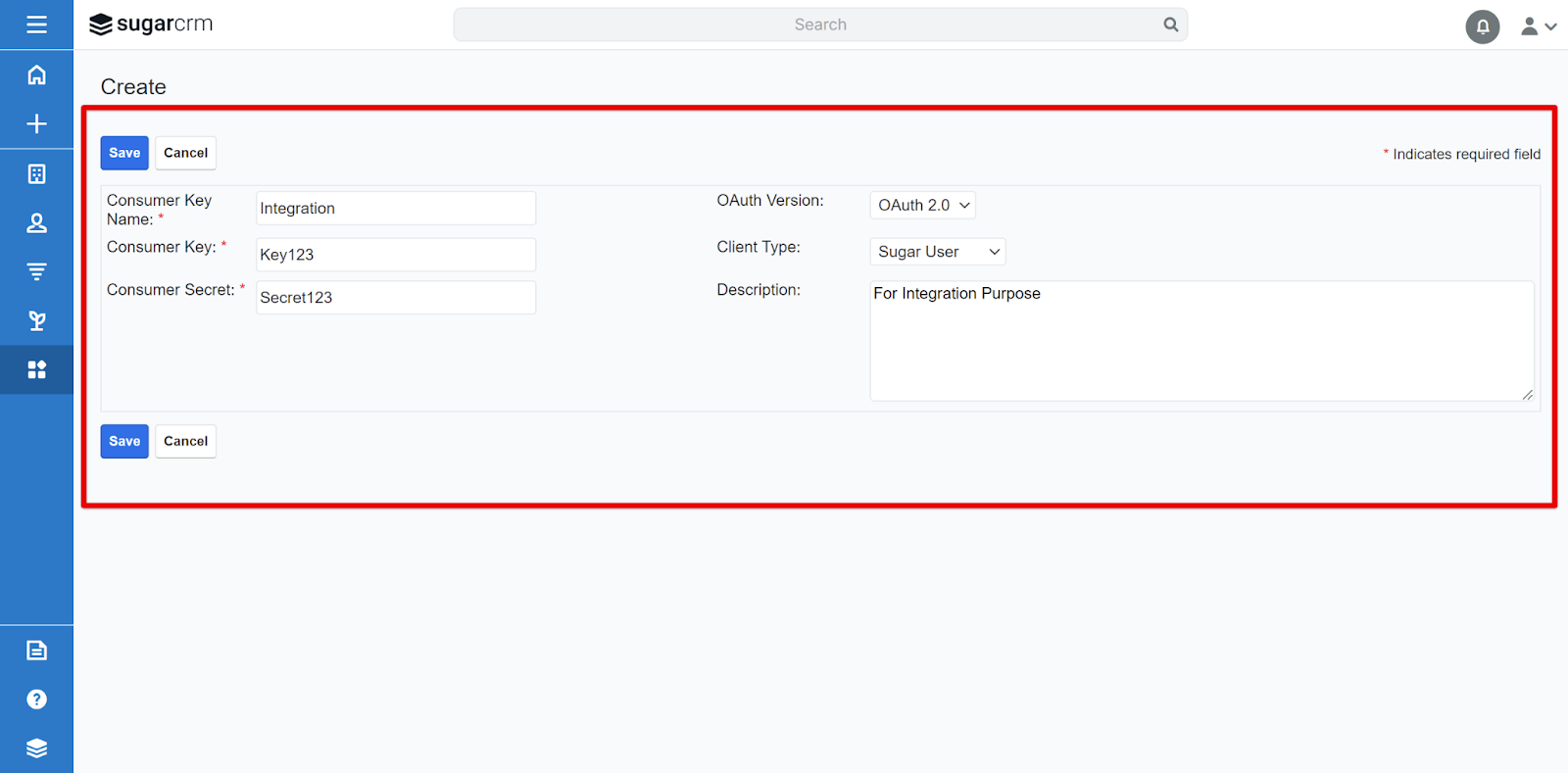The height and width of the screenshot is (773, 1568).
Task: Click the SugarCRM logo
Action: [151, 24]
